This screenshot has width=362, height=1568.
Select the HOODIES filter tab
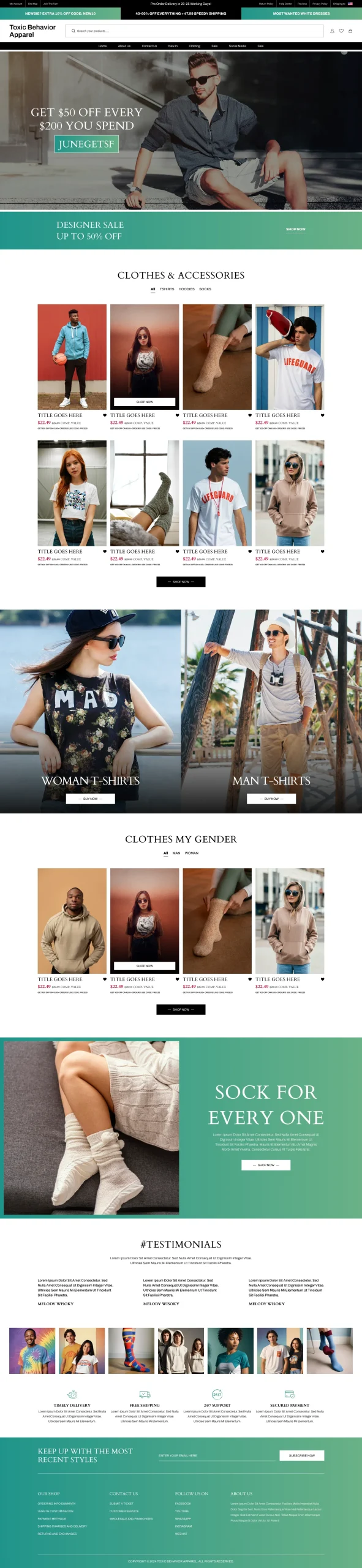click(187, 289)
